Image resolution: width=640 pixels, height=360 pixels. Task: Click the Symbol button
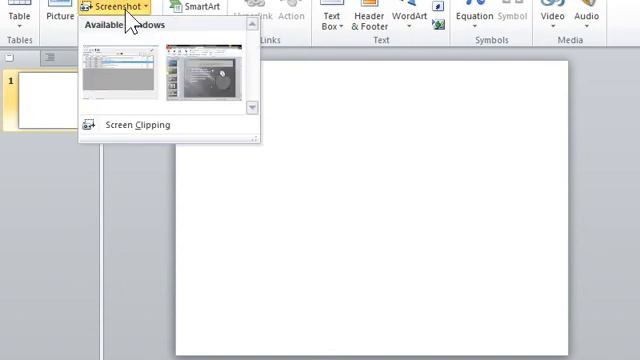click(x=512, y=11)
